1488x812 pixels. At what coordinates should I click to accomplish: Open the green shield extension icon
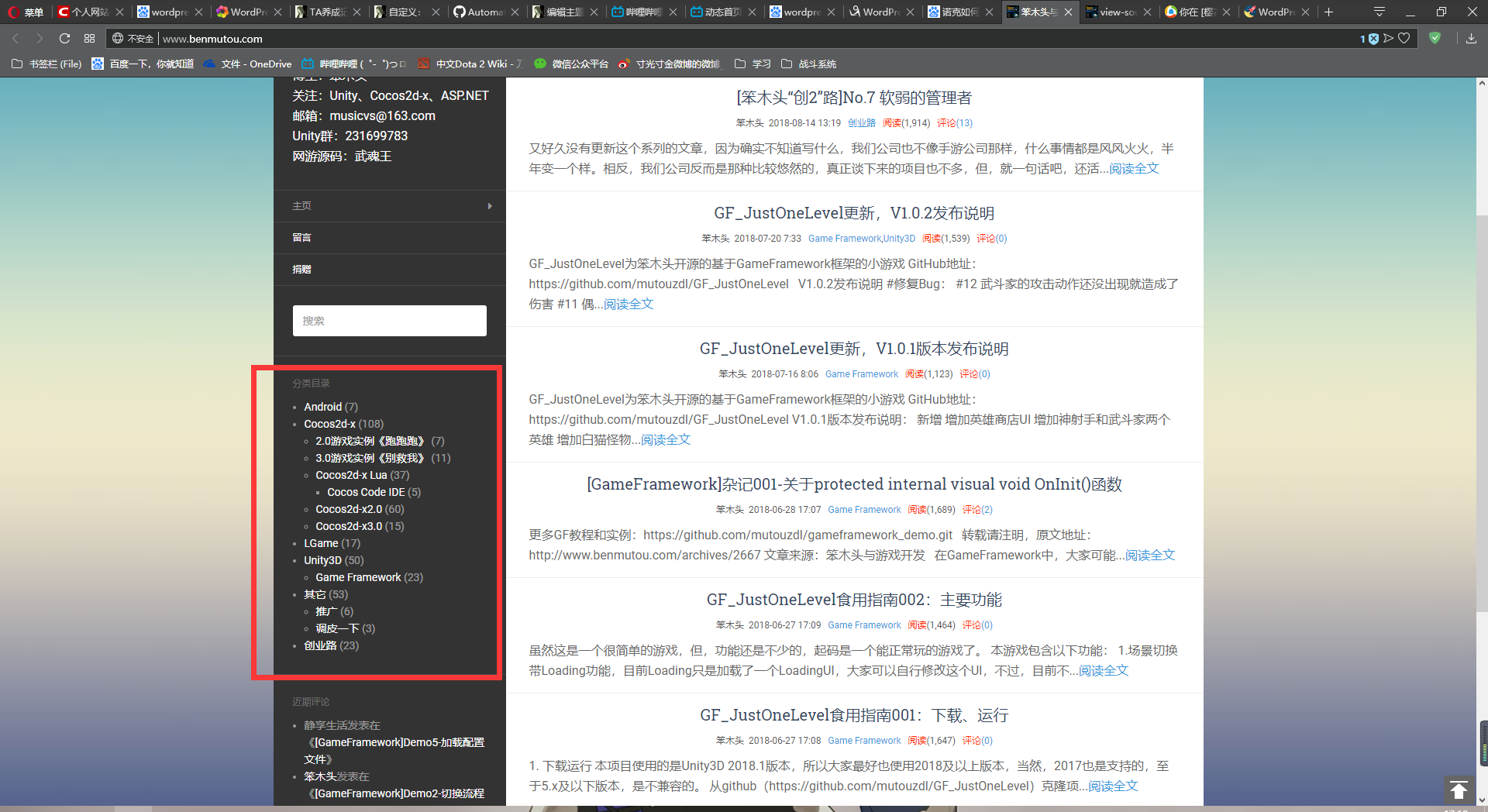[1435, 38]
